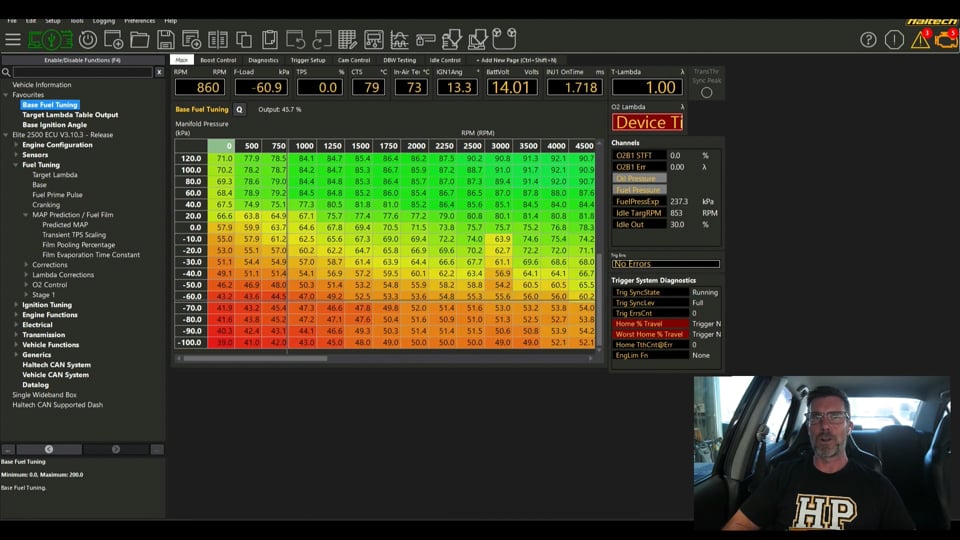
Task: Click the open folder toolbar icon
Action: point(140,40)
